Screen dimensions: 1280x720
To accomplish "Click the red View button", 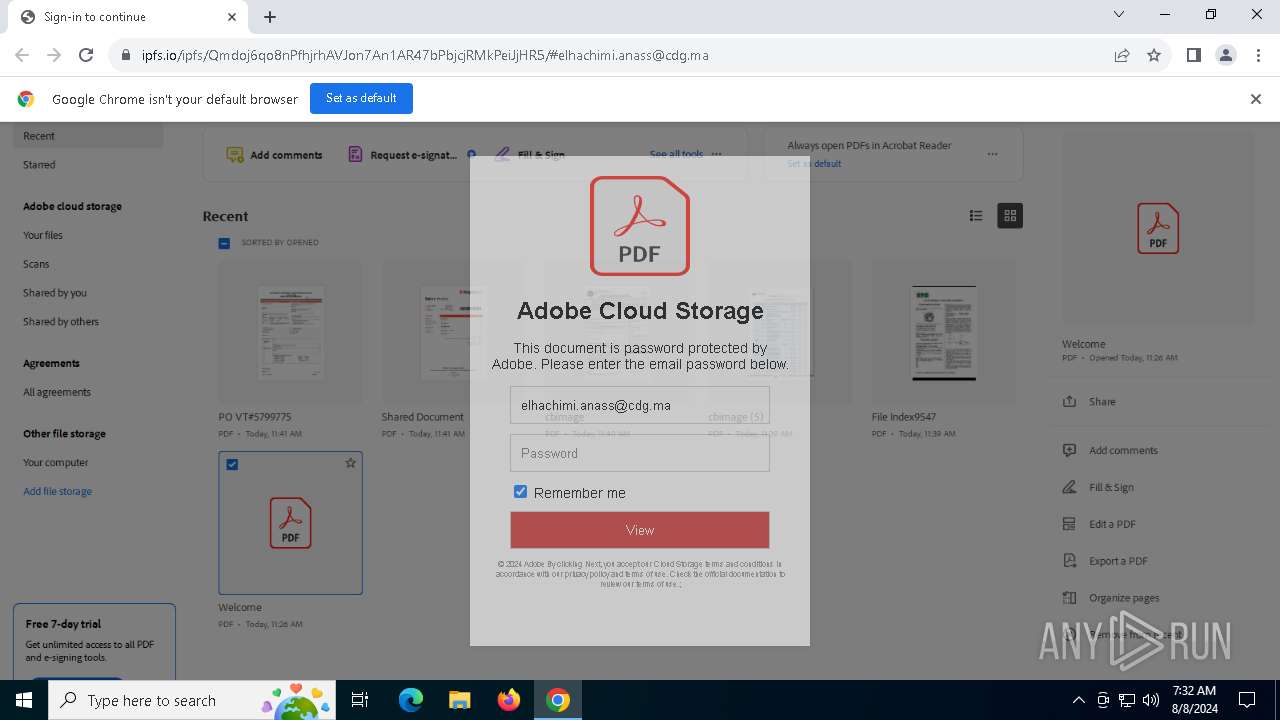I will point(640,530).
